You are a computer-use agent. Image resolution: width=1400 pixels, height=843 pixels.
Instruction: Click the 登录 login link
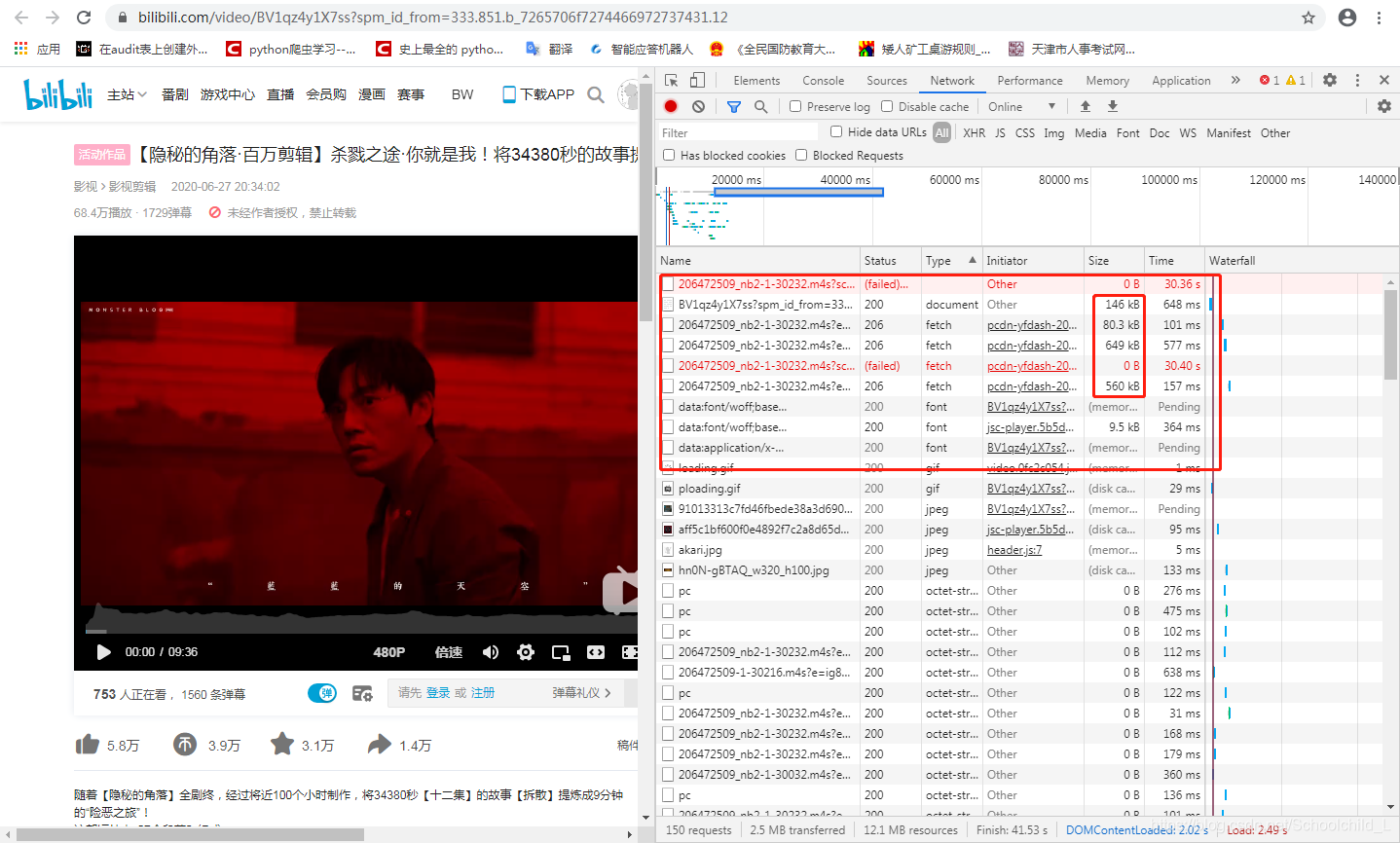tap(438, 693)
